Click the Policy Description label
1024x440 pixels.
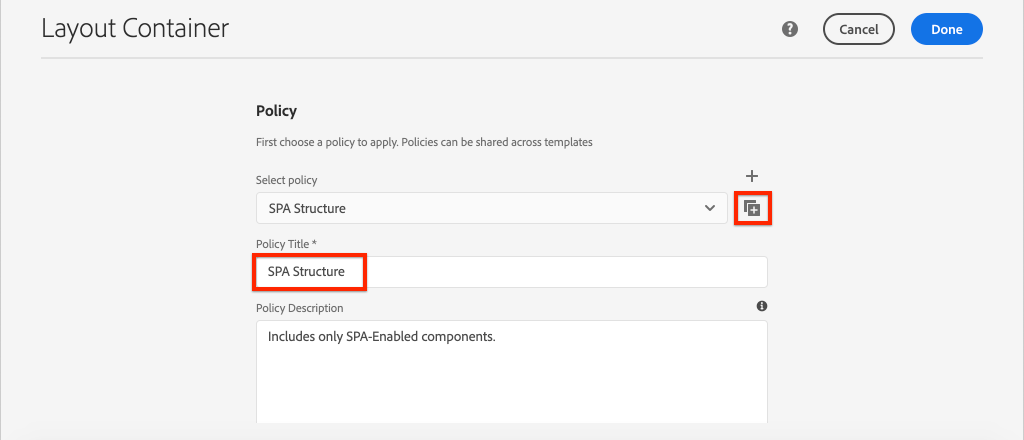[300, 307]
